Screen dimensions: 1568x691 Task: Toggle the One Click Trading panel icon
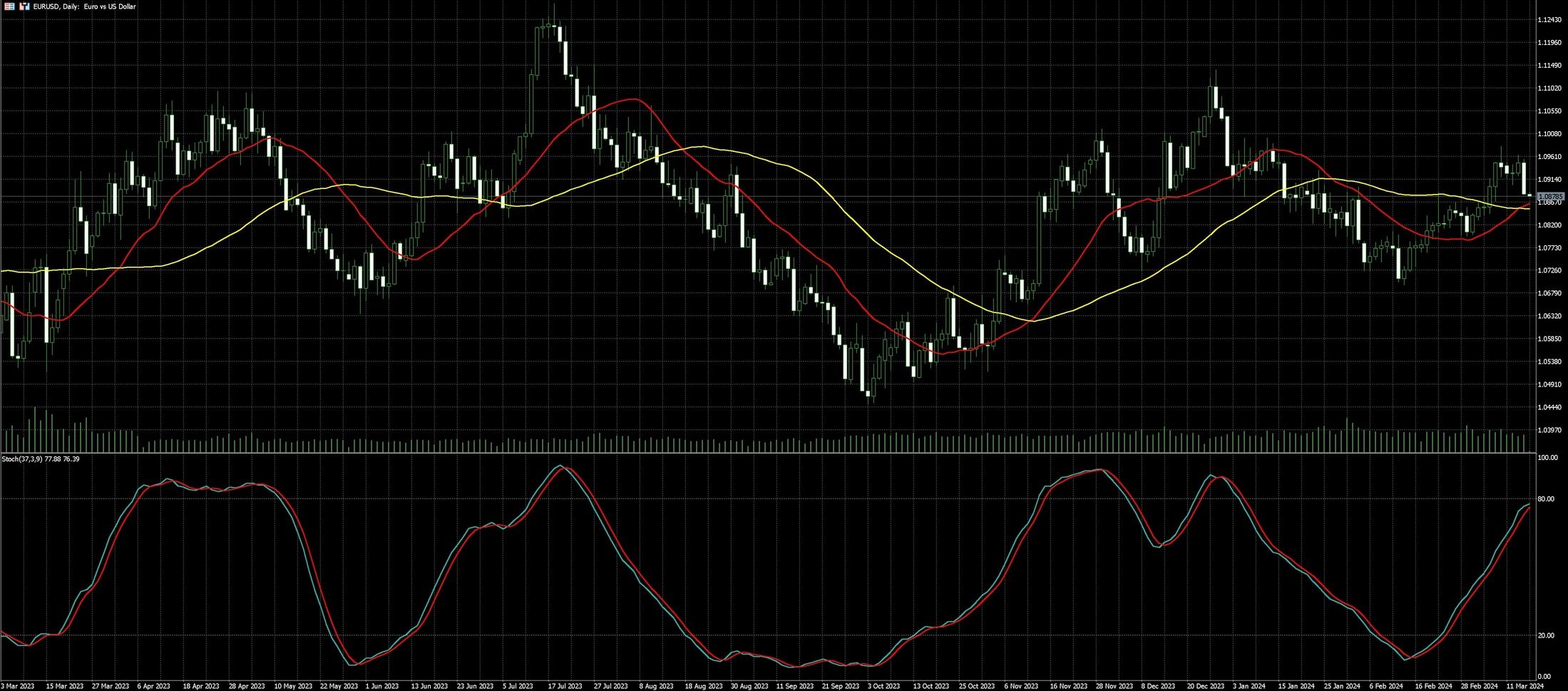24,6
